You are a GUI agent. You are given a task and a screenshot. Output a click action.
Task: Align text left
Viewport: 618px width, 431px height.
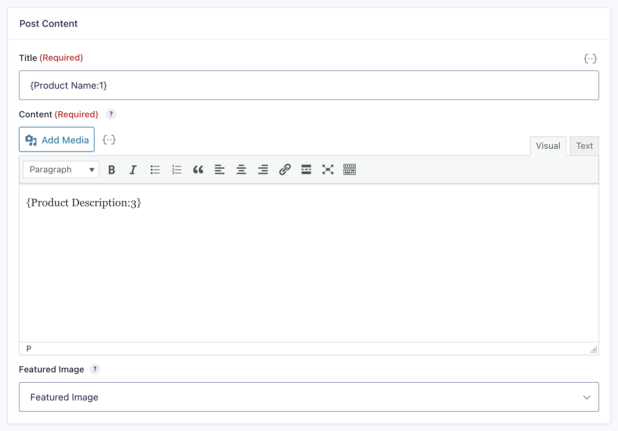pos(220,170)
